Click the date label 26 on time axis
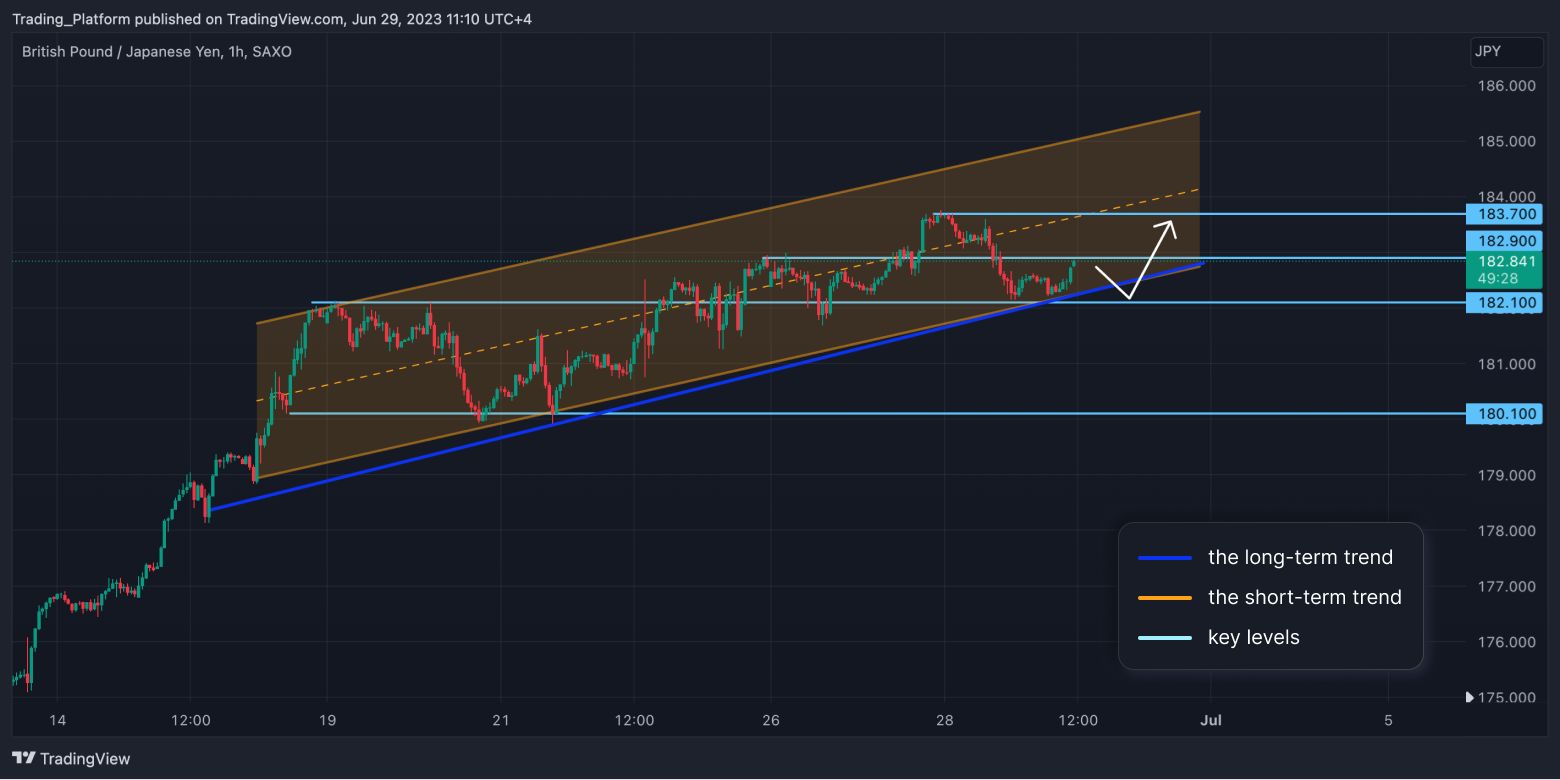 coord(770,720)
